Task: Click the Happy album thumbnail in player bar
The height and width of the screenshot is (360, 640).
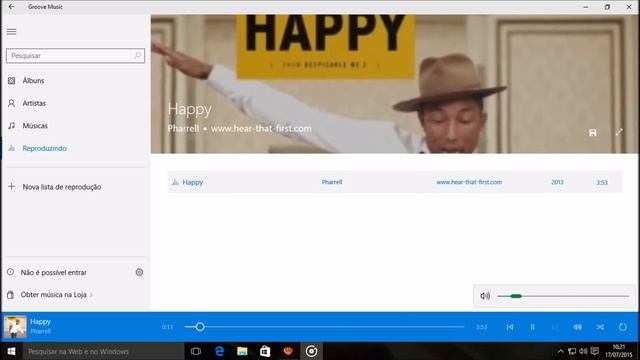Action: (15, 327)
